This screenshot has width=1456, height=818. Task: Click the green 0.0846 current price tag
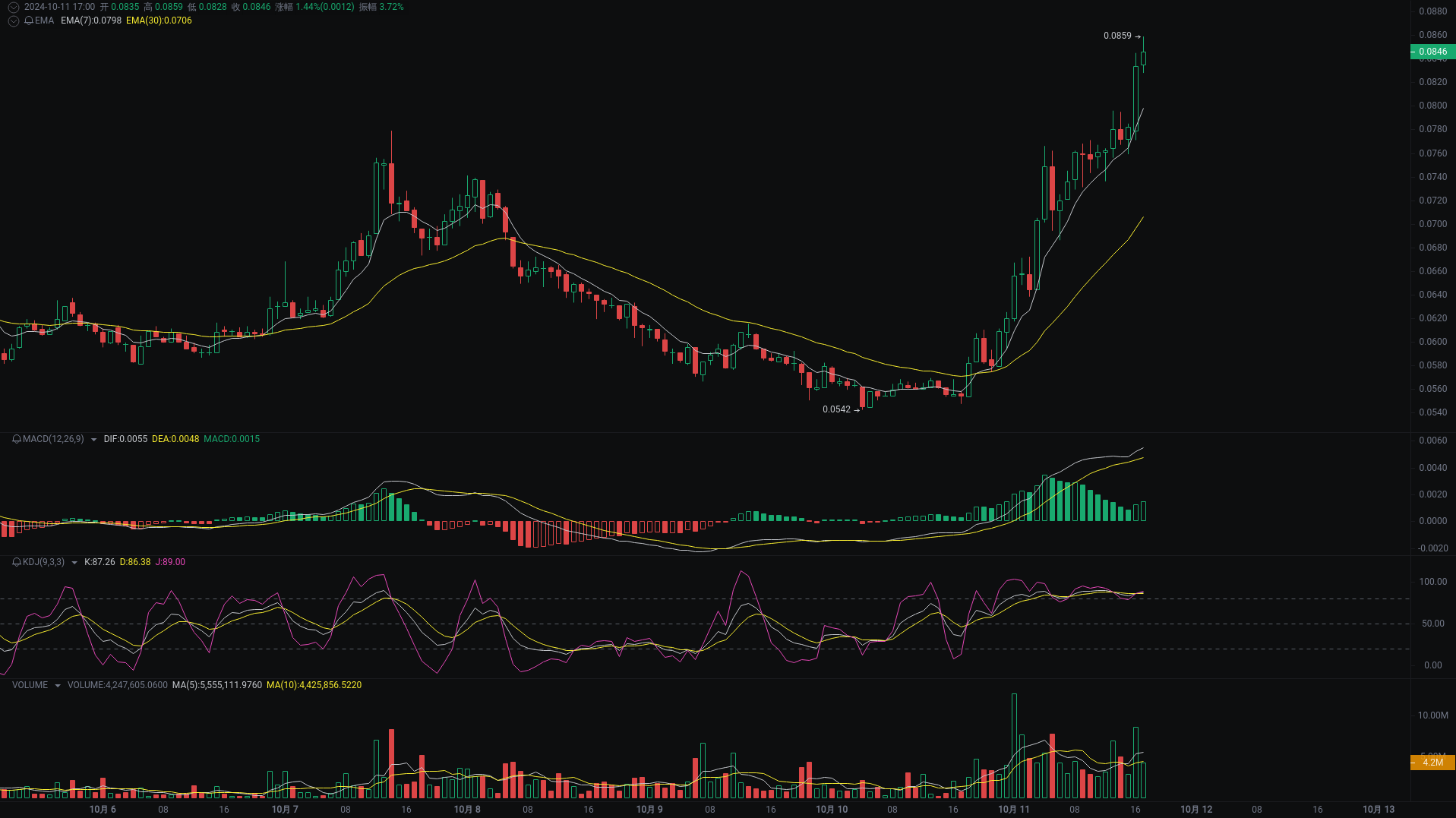(x=1434, y=50)
